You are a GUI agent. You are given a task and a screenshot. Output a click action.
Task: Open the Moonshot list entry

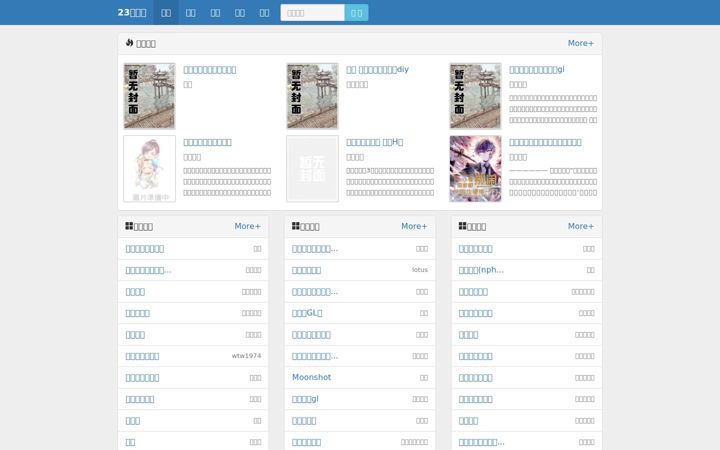(x=311, y=377)
